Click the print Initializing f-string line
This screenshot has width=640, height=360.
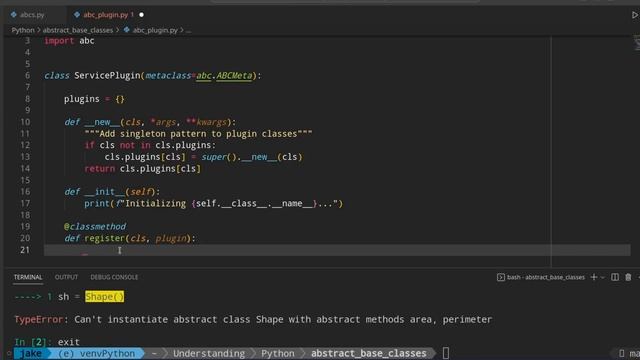213,203
